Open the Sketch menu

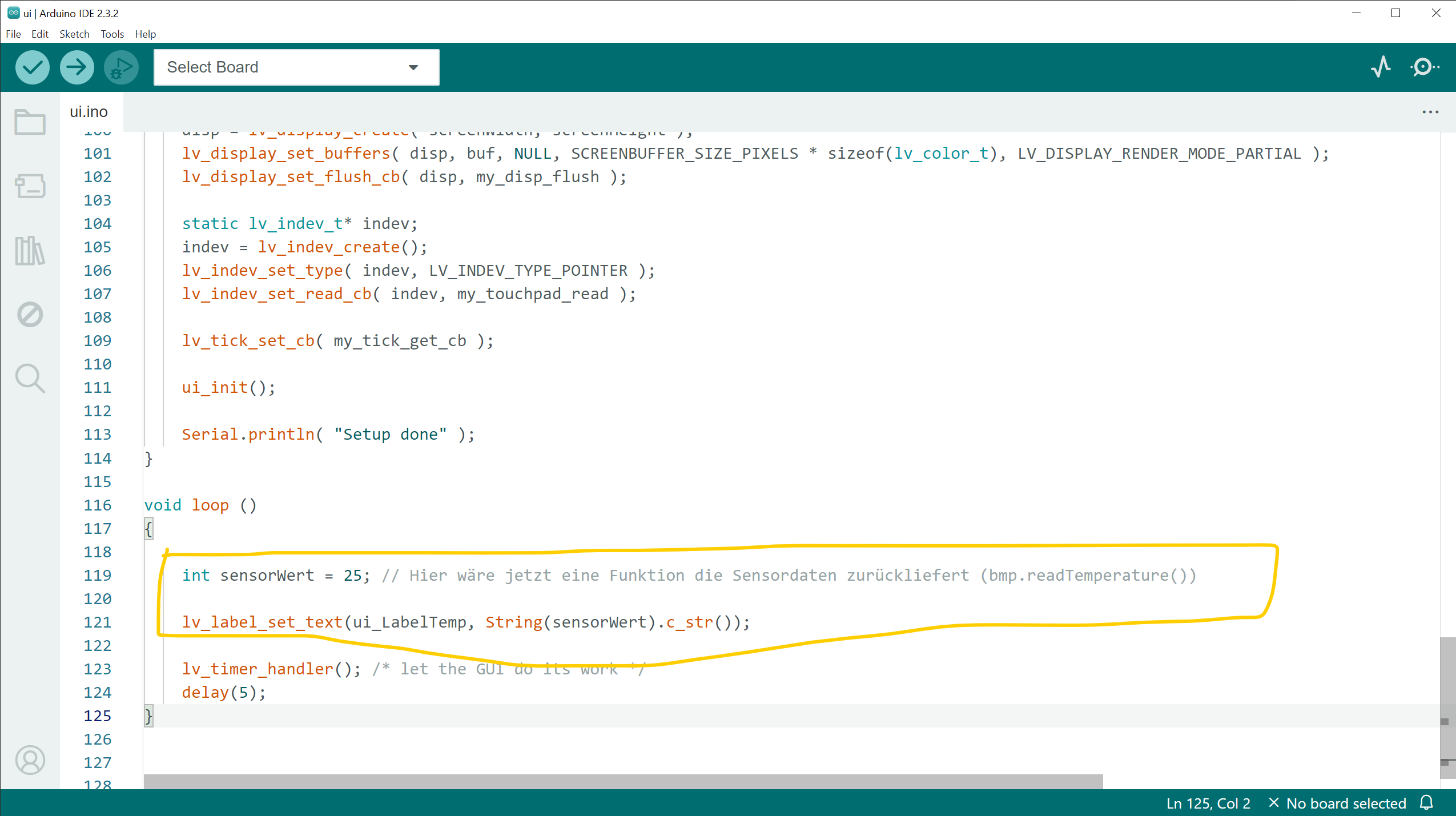tap(74, 34)
